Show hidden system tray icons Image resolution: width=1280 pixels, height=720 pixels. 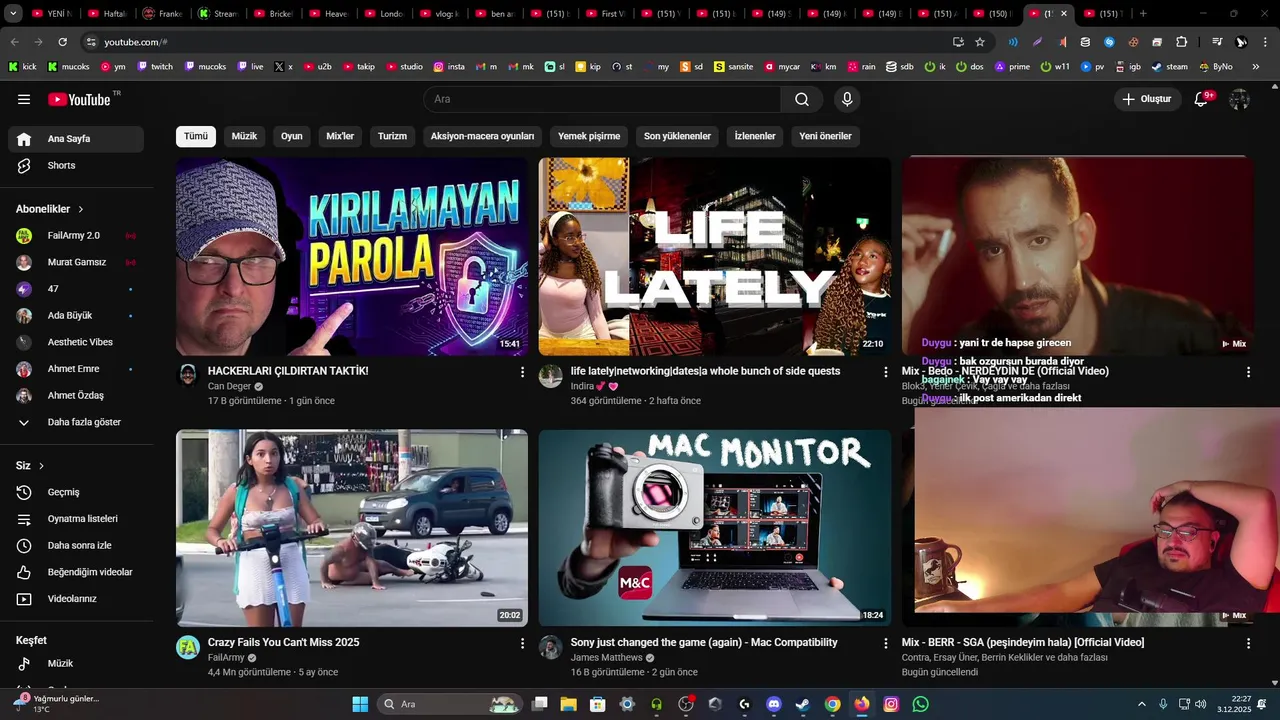click(x=1142, y=704)
